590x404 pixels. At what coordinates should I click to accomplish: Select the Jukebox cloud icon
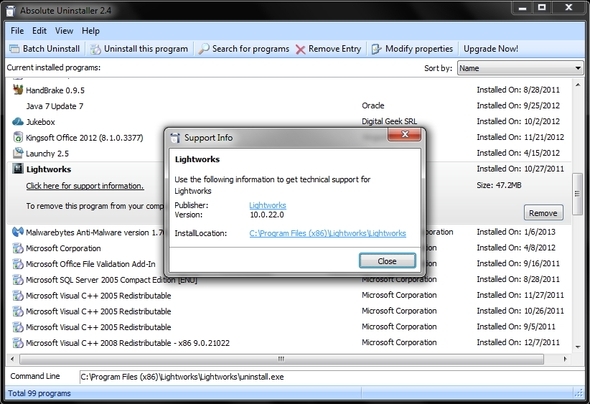18,122
